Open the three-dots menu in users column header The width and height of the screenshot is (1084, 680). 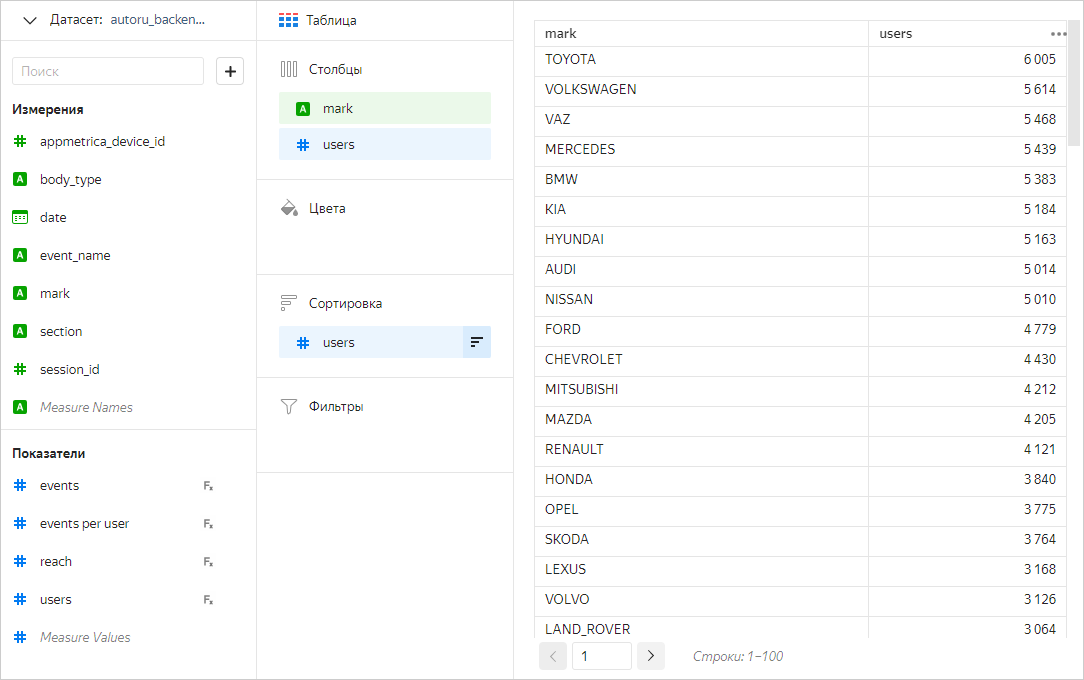1058,34
